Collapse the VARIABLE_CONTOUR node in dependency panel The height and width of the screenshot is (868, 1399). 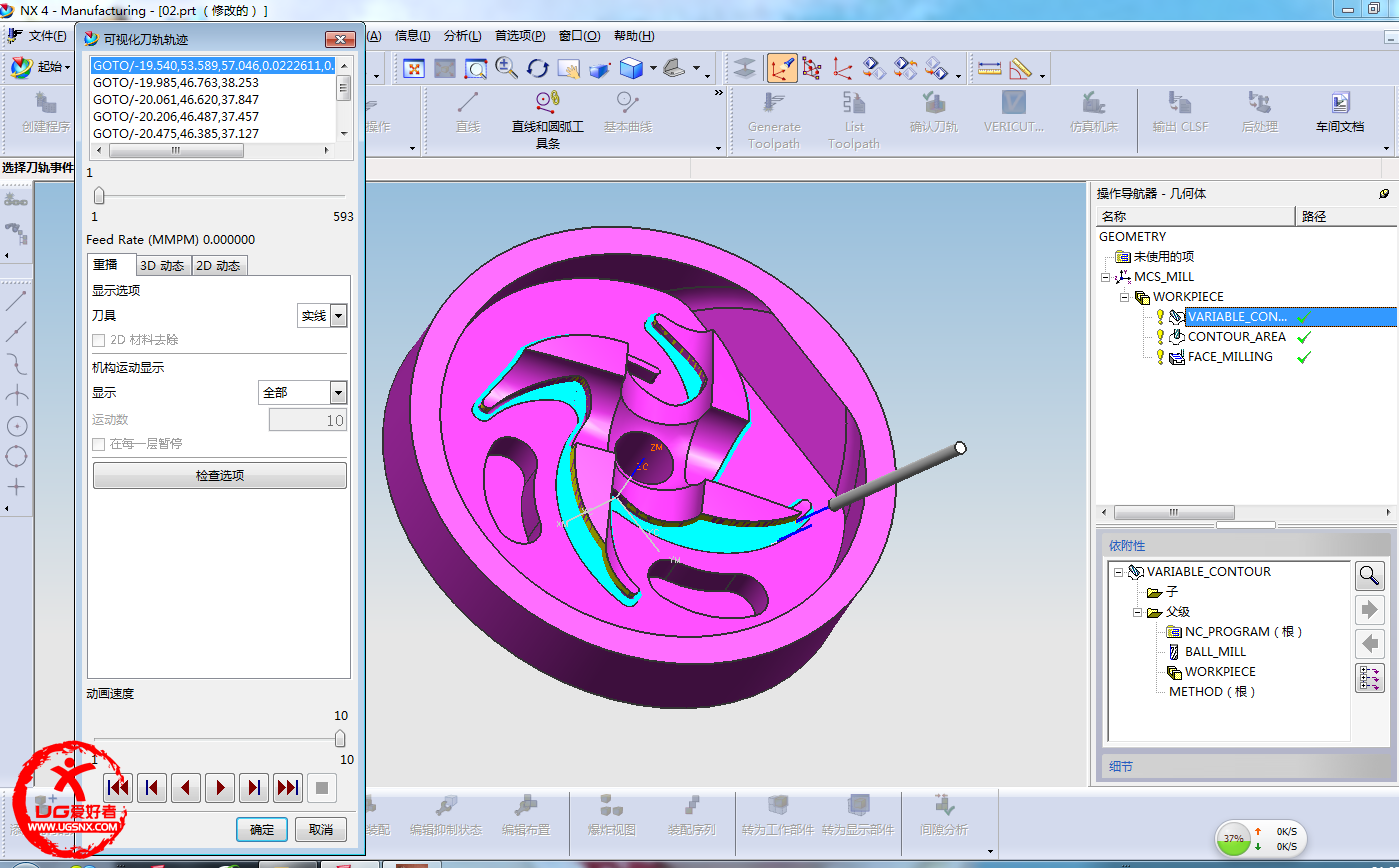1119,572
